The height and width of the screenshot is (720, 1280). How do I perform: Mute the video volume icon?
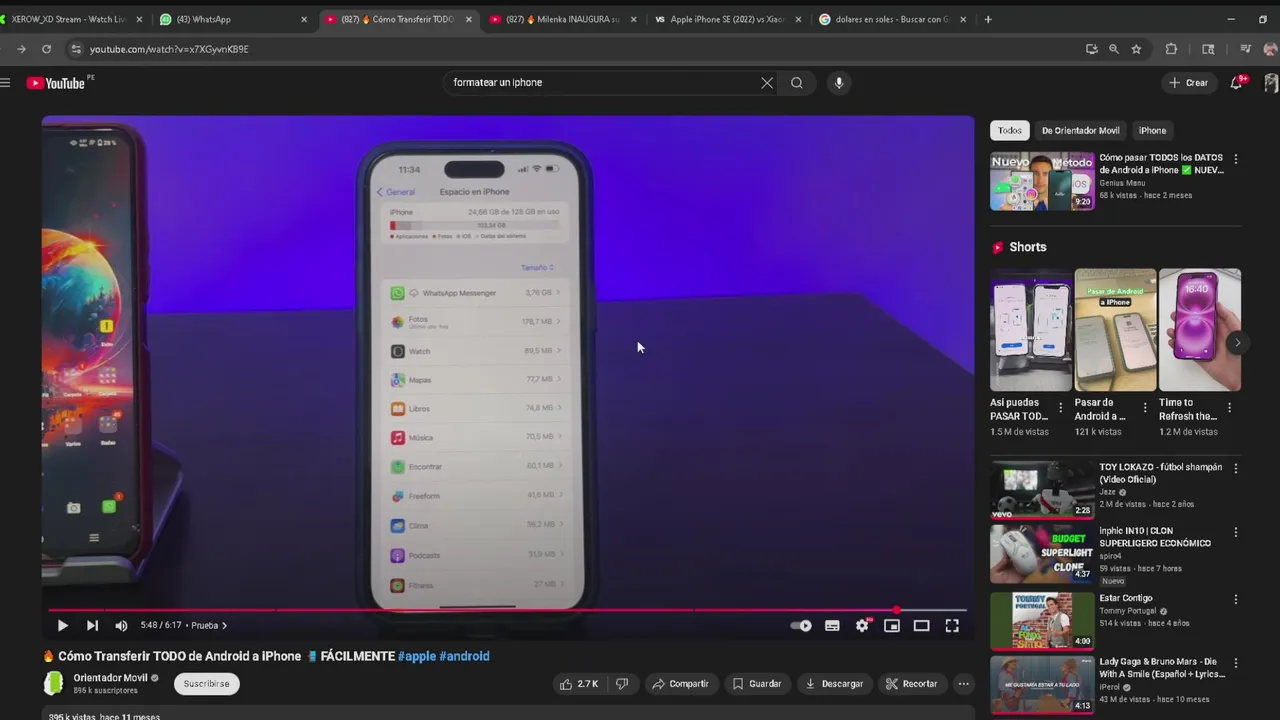(121, 626)
